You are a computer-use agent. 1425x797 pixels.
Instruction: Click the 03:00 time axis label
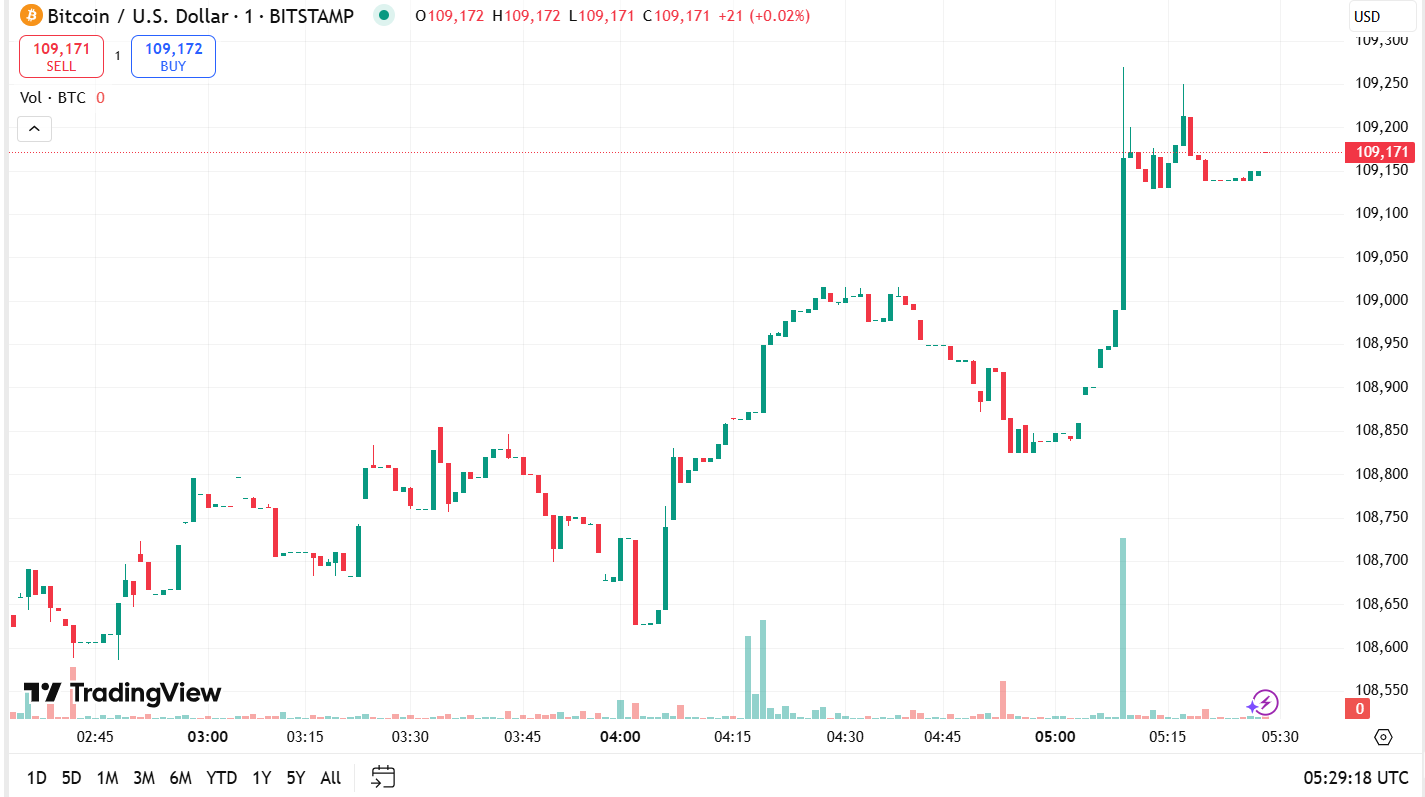point(207,737)
